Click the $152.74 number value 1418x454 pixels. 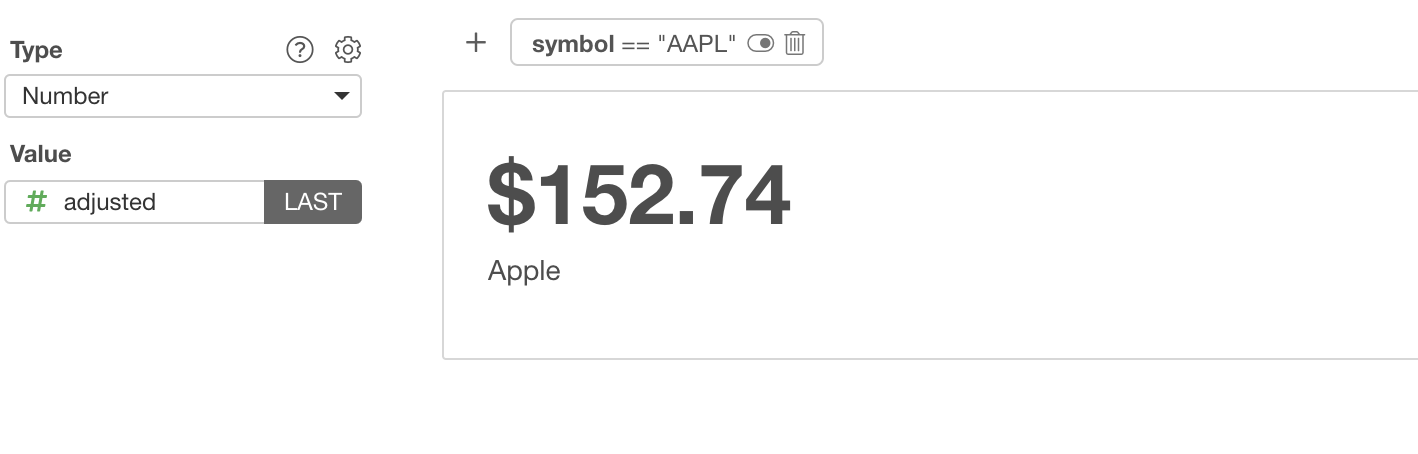pos(638,195)
